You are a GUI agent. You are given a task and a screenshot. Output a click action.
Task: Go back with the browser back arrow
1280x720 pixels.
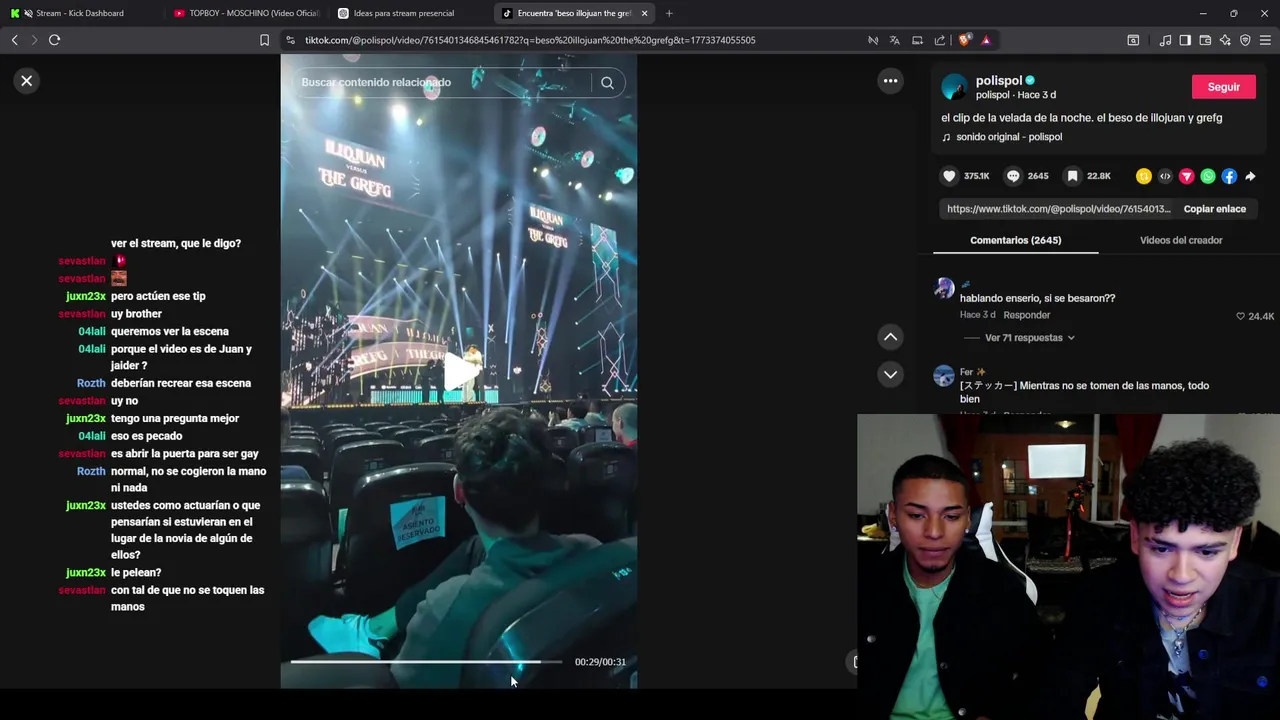(x=14, y=40)
